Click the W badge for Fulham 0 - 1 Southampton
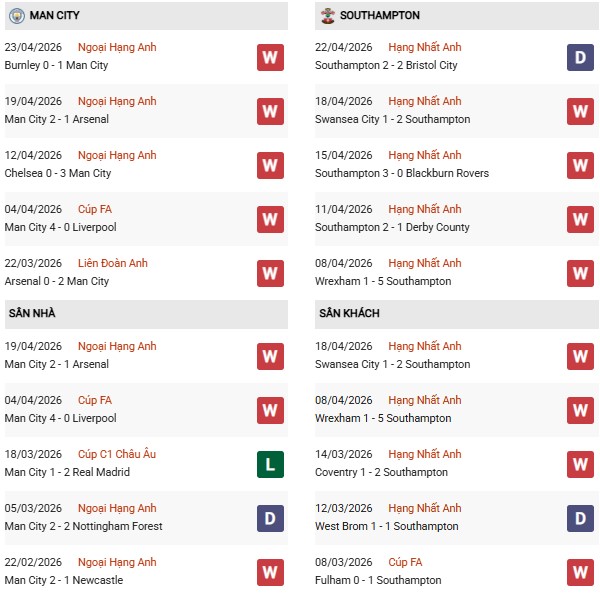This screenshot has height=594, width=600. 580,572
